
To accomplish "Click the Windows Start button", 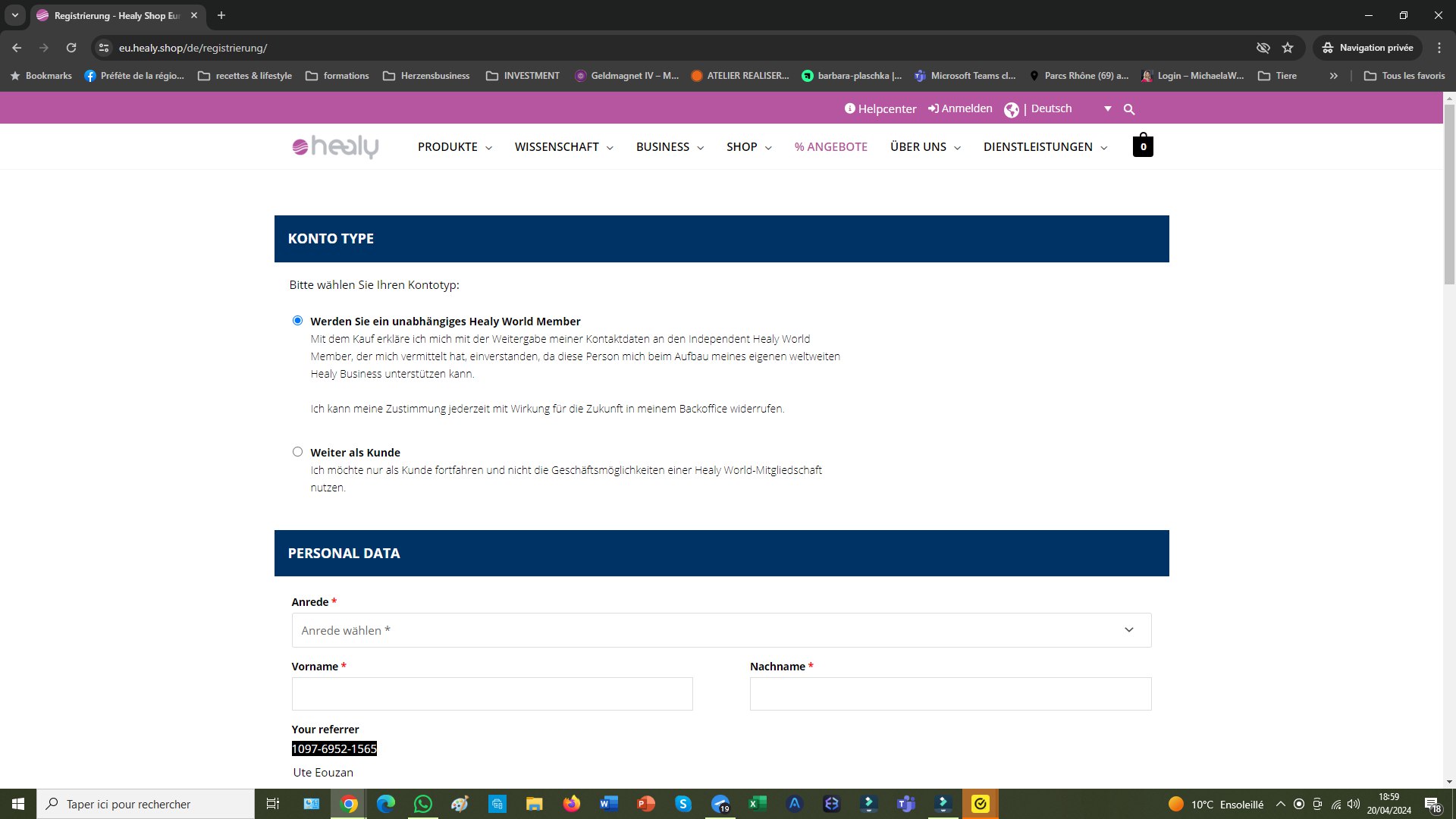I will [18, 804].
